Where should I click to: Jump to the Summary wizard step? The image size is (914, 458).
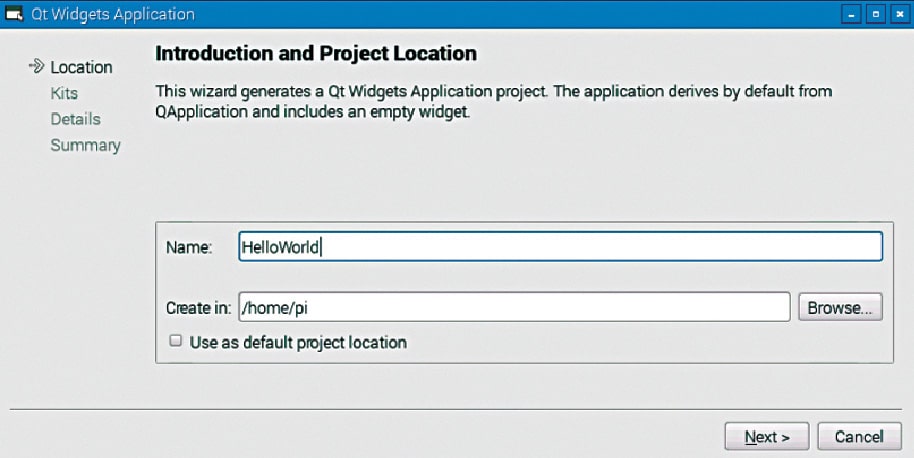click(x=85, y=145)
